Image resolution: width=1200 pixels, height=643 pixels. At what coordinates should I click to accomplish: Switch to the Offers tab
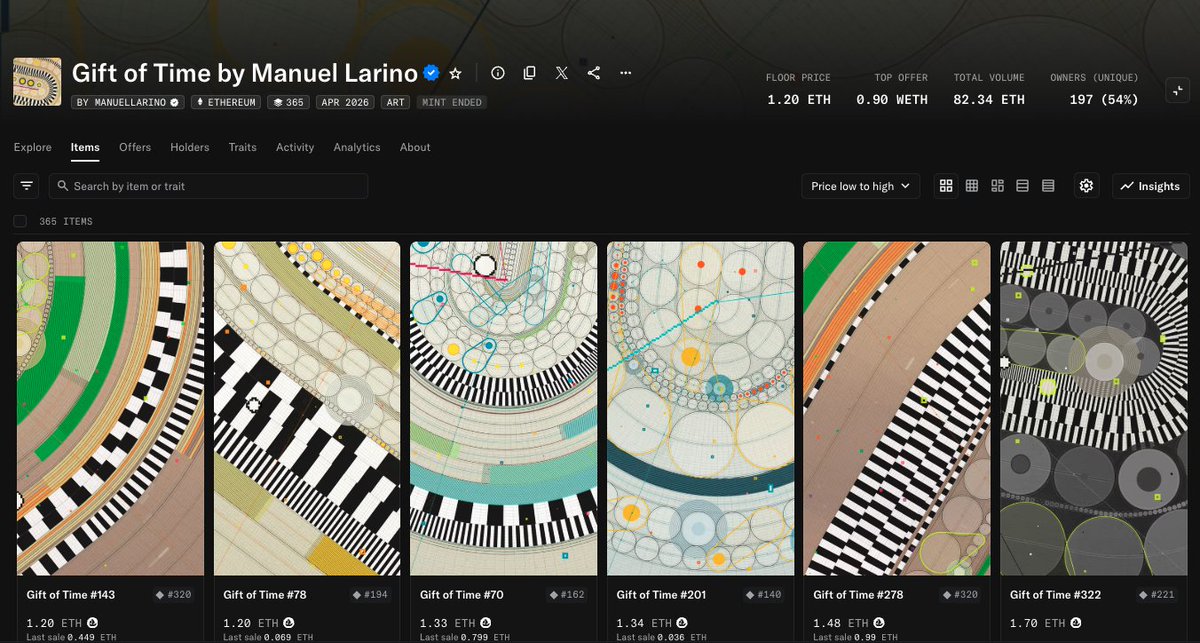(x=135, y=147)
